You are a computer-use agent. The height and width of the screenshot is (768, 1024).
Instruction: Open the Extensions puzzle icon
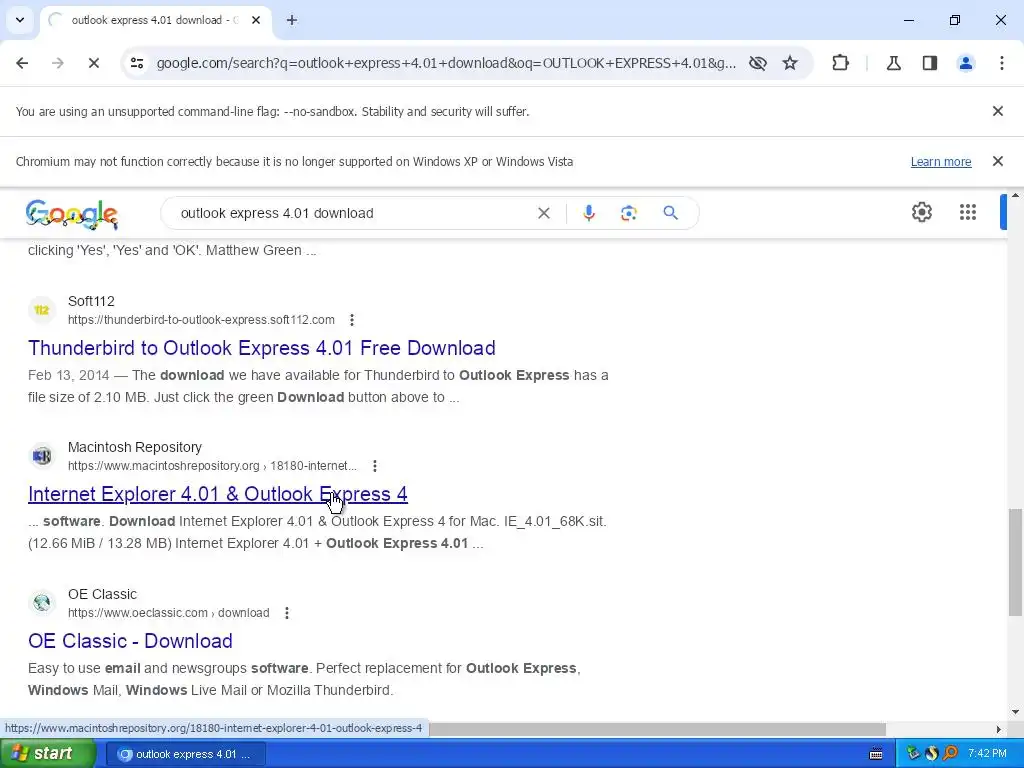point(840,63)
